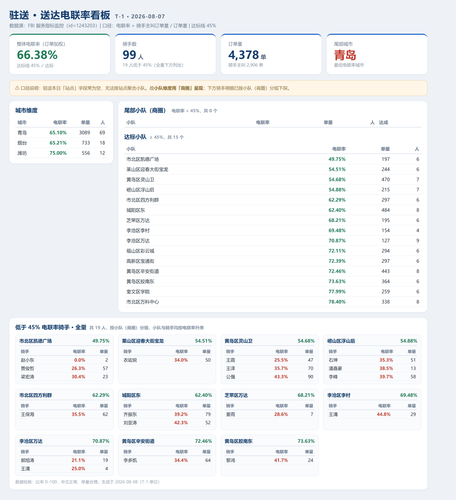The image size is (456, 500).
Task: Select the 25.0% rider rate
Action: click(x=78, y=469)
